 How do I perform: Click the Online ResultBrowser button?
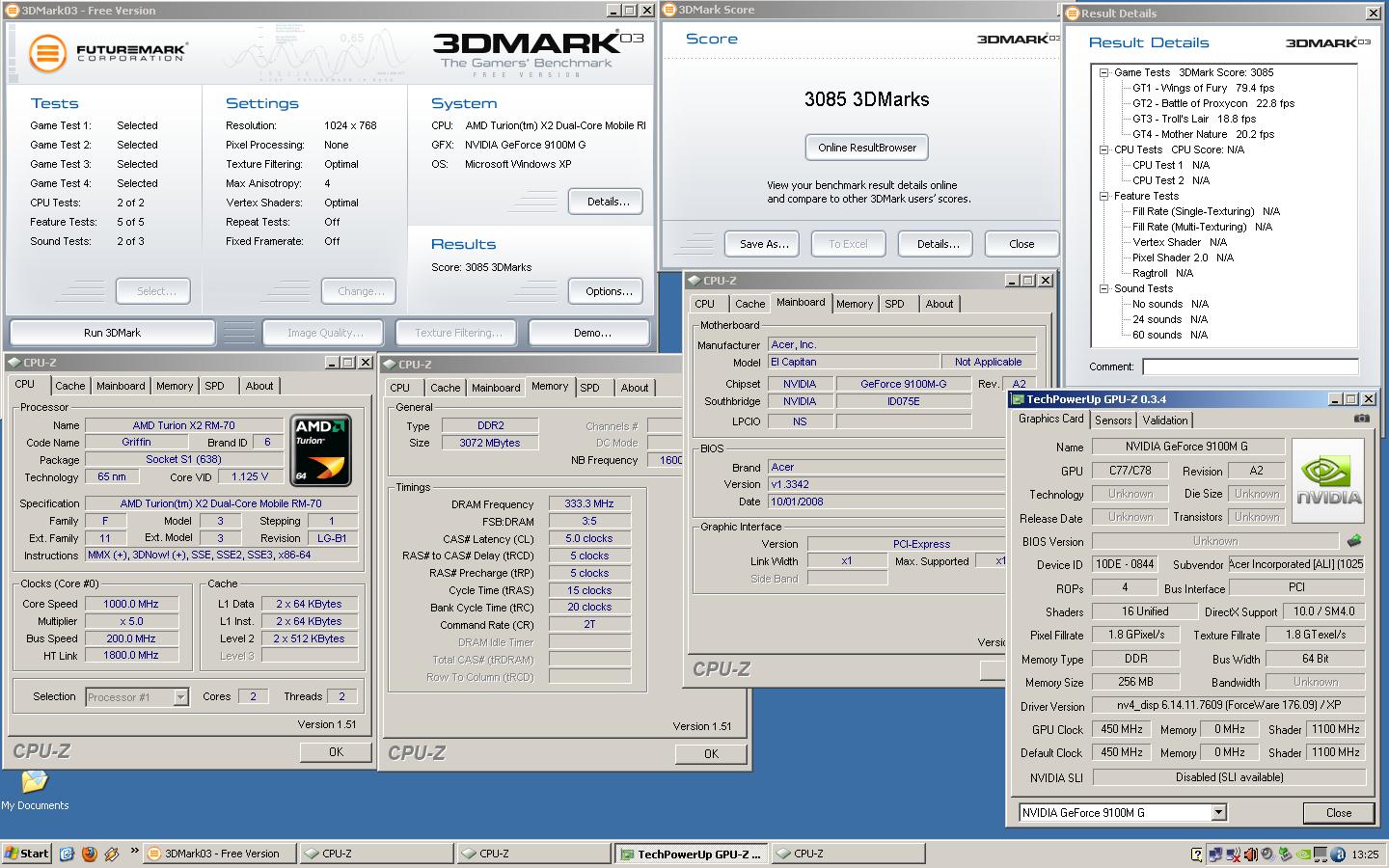coord(867,148)
